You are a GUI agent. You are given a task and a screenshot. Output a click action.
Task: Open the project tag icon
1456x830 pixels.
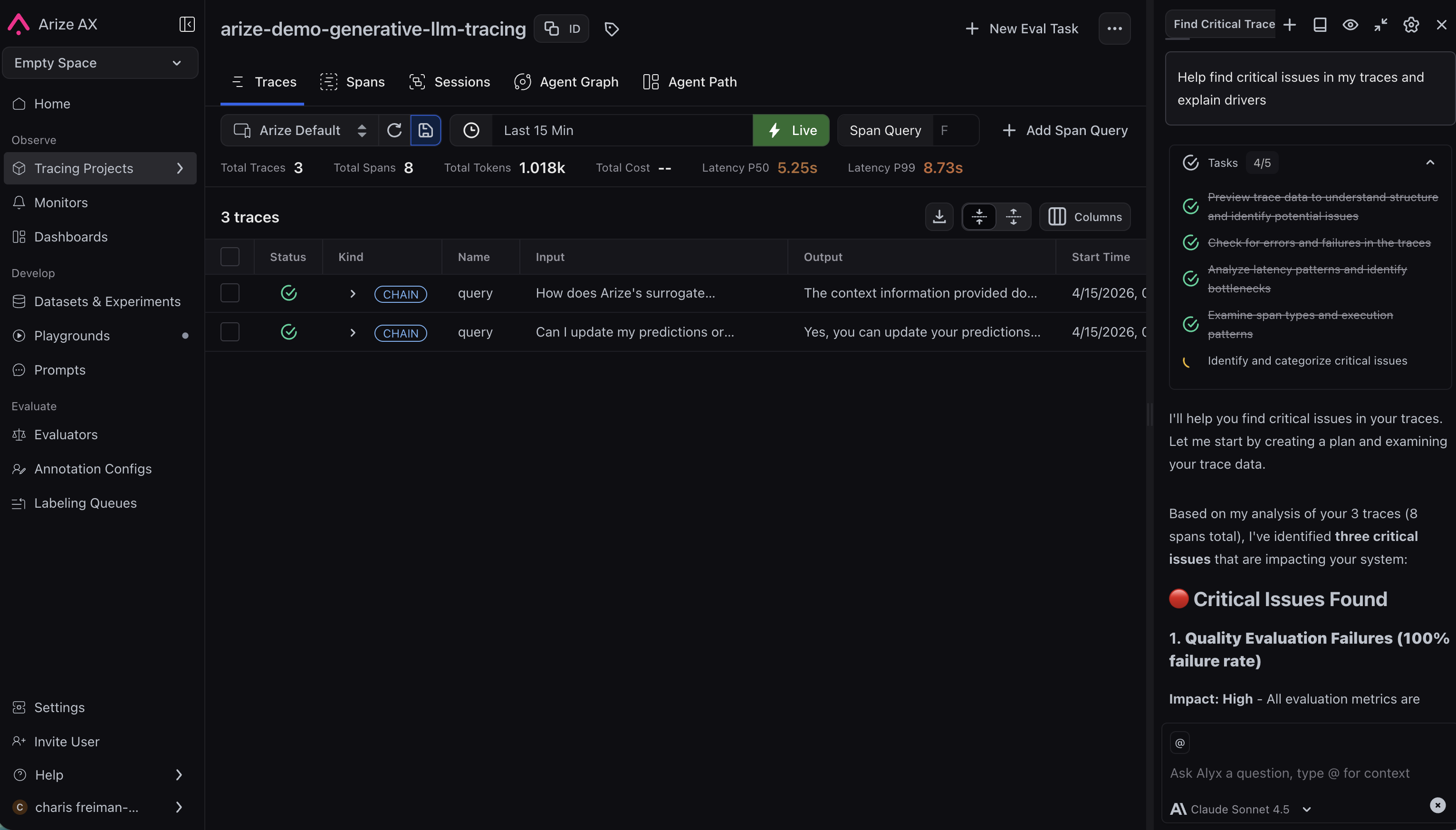tap(612, 29)
